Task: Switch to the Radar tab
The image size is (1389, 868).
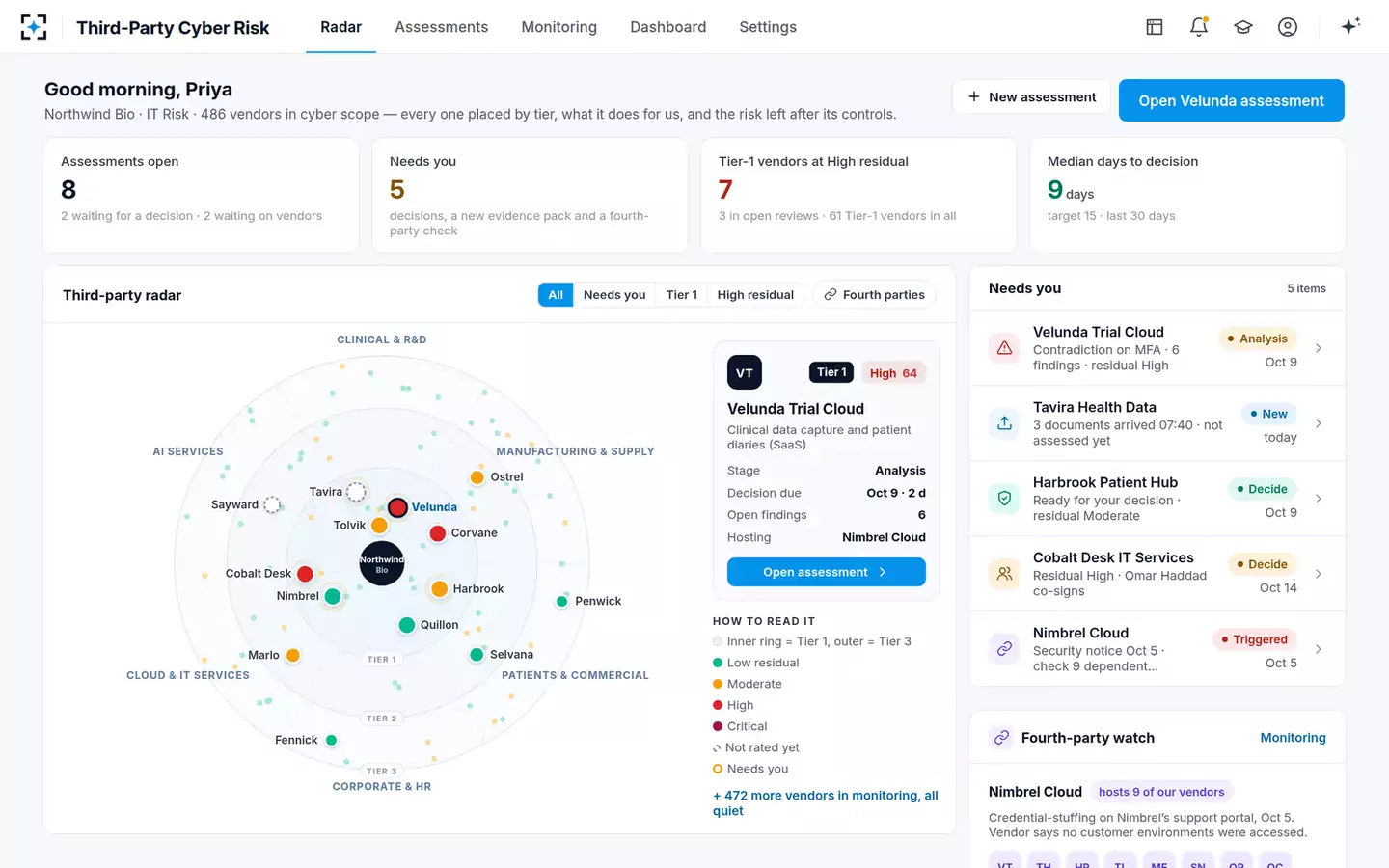Action: (340, 27)
